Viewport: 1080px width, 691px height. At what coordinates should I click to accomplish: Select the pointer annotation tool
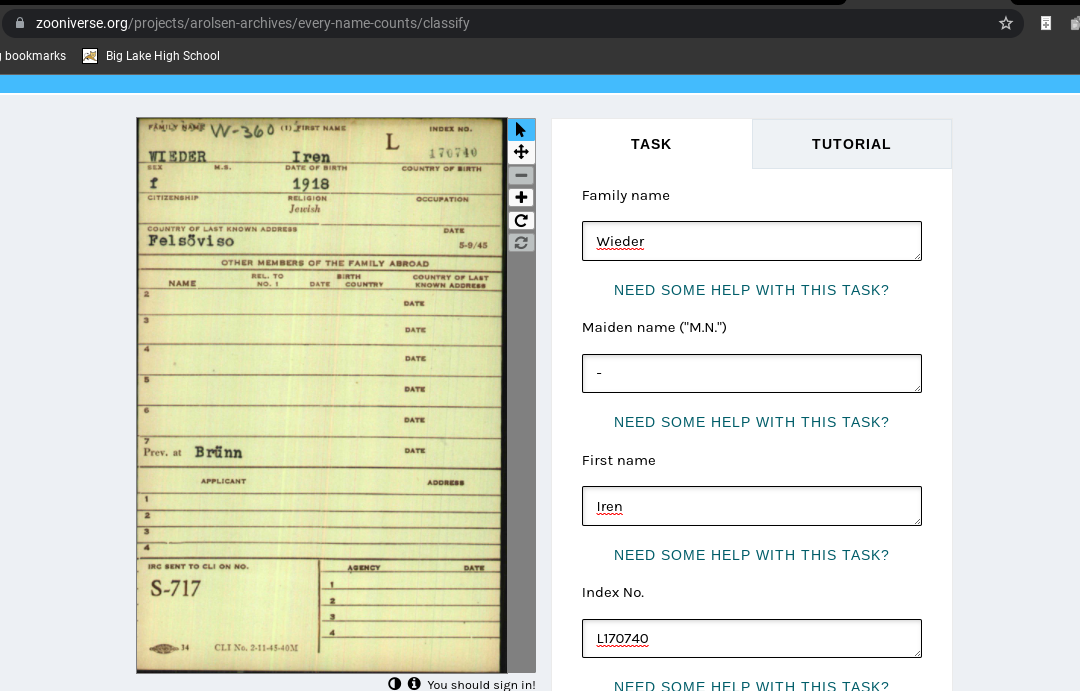tap(521, 130)
